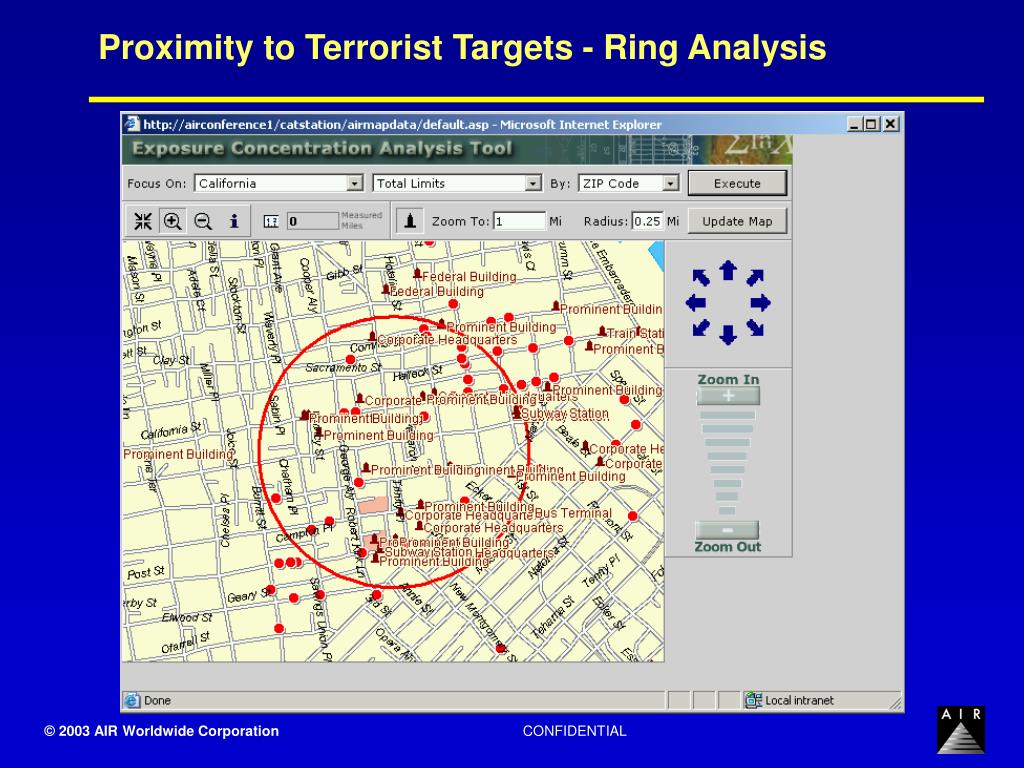The height and width of the screenshot is (768, 1024).
Task: Click the zoom-to-full-extent arrows icon
Action: 143,221
